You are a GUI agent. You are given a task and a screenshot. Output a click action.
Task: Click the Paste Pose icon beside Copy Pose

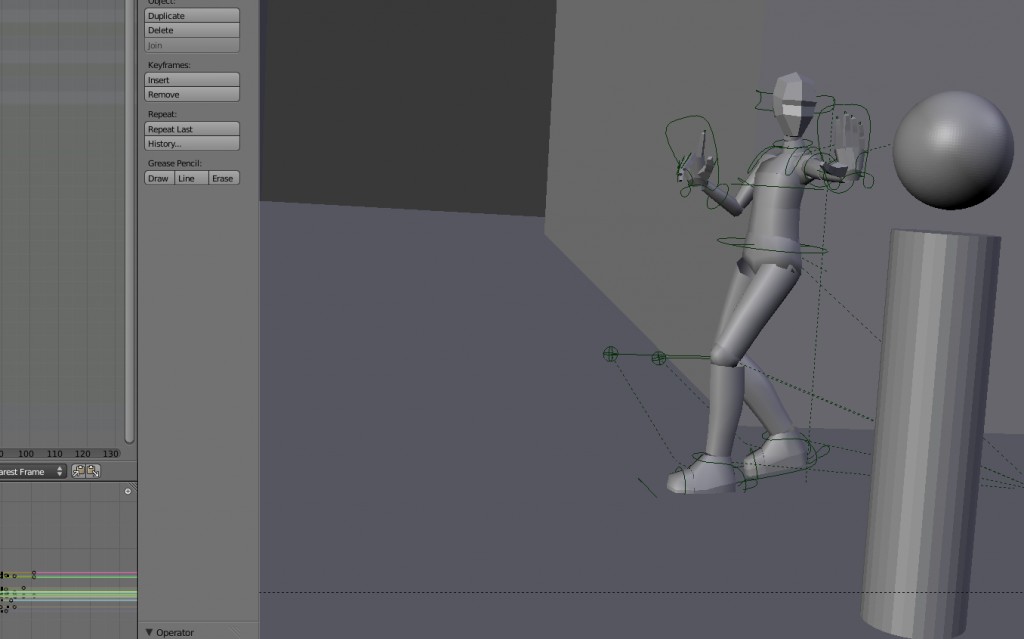[x=91, y=471]
